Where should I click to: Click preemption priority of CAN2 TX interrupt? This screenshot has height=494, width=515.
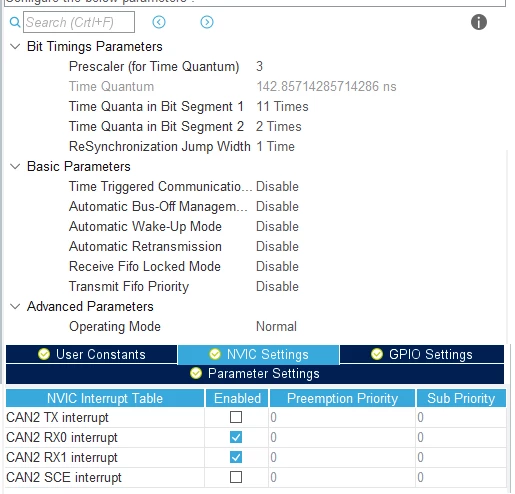342,417
